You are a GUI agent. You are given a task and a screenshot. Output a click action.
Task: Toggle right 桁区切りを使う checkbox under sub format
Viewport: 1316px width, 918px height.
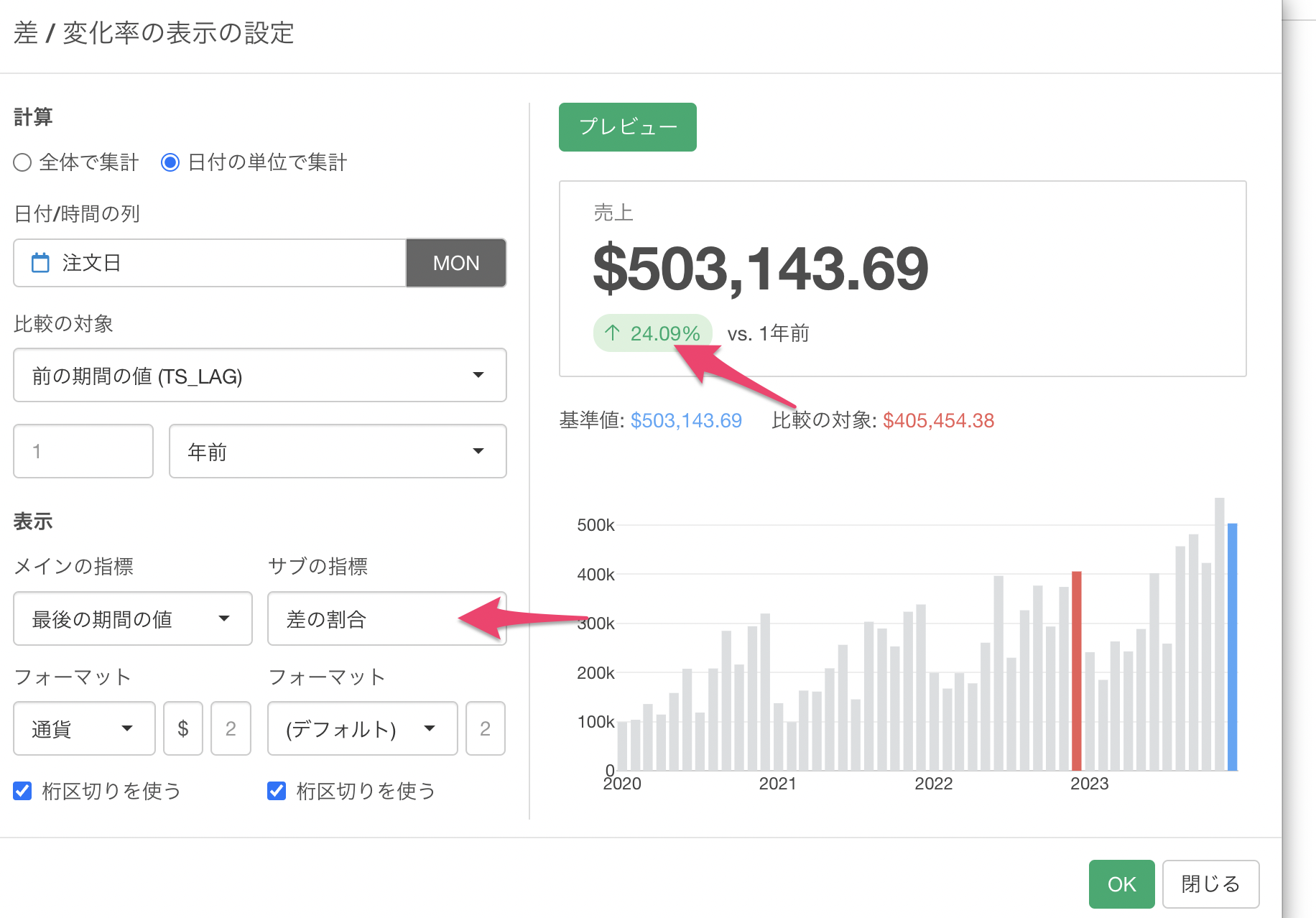pyautogui.click(x=277, y=791)
